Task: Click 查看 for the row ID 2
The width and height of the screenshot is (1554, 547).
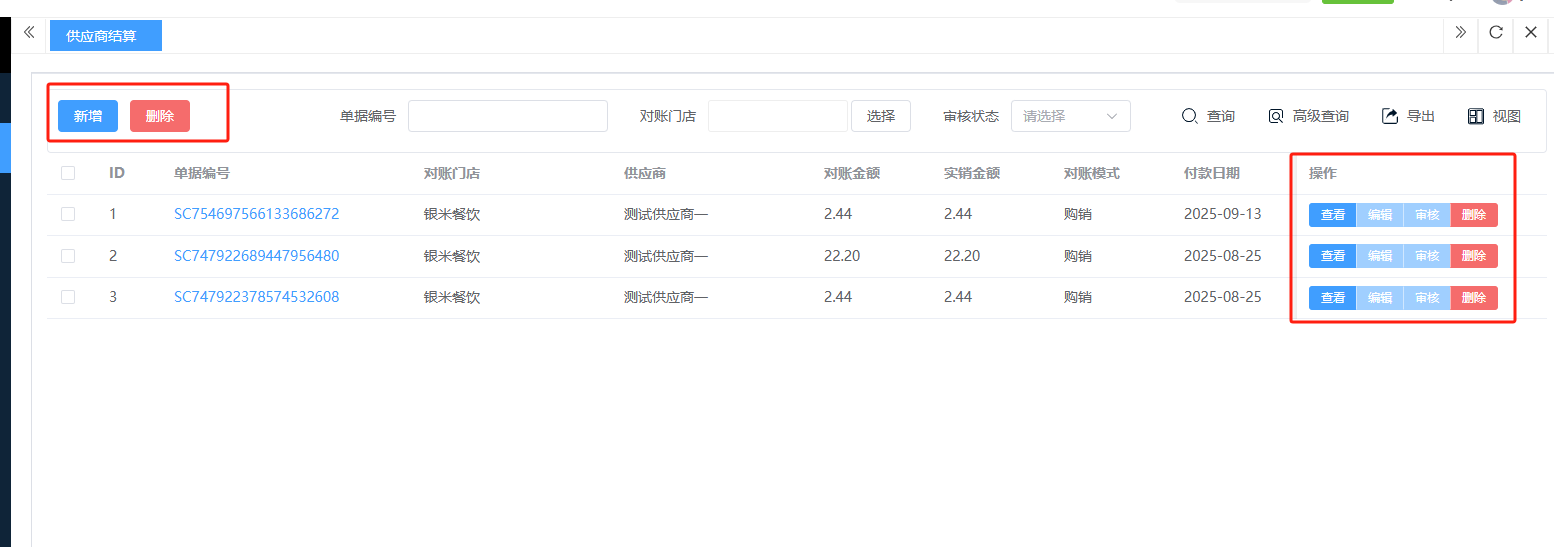Action: point(1332,256)
